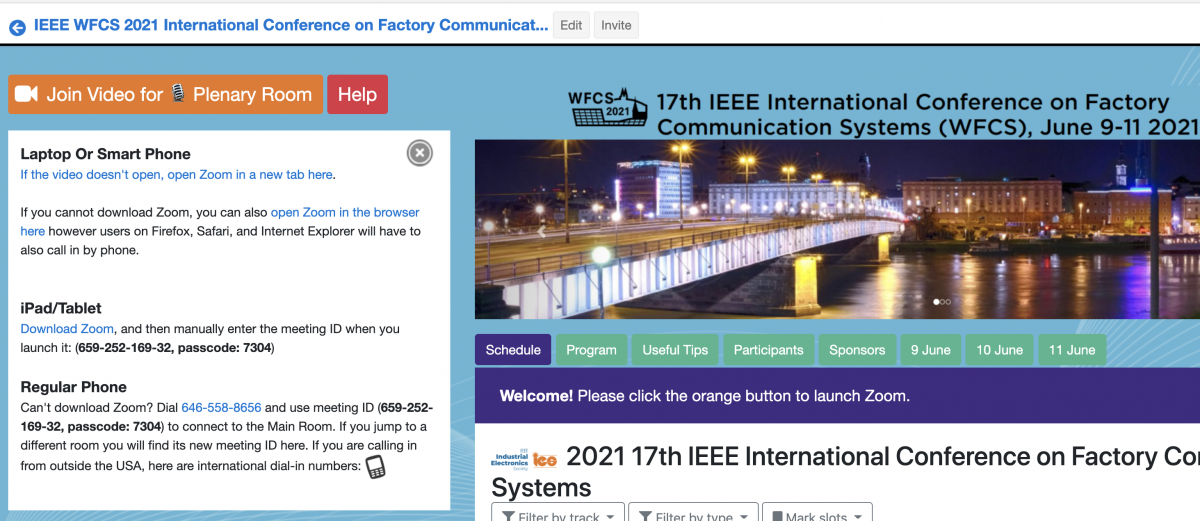Select the 9 June tab

point(930,350)
